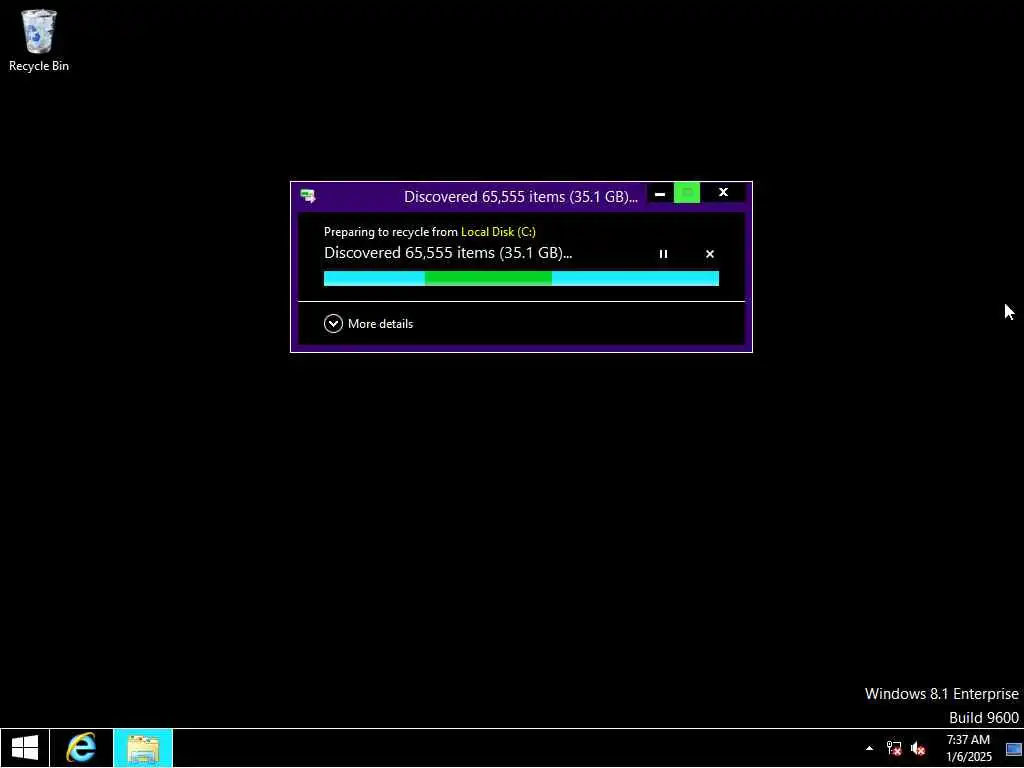Open File Explorer taskbar button
The image size is (1024, 768).
point(143,748)
